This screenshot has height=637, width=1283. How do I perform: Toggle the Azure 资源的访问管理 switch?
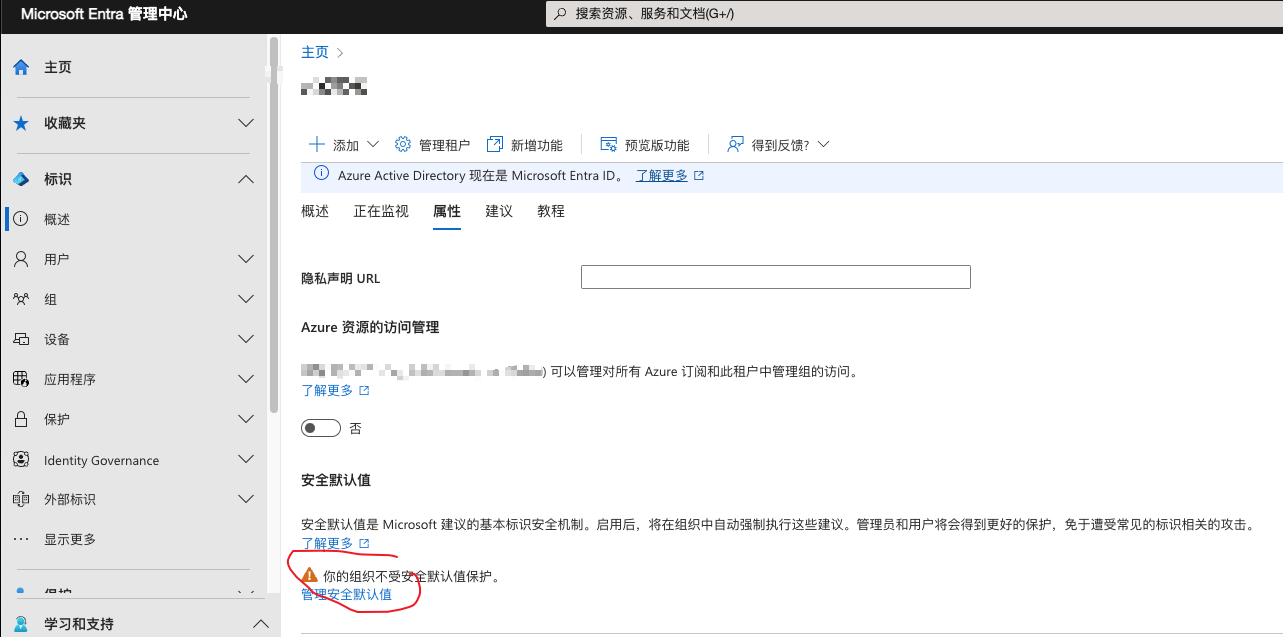321,428
